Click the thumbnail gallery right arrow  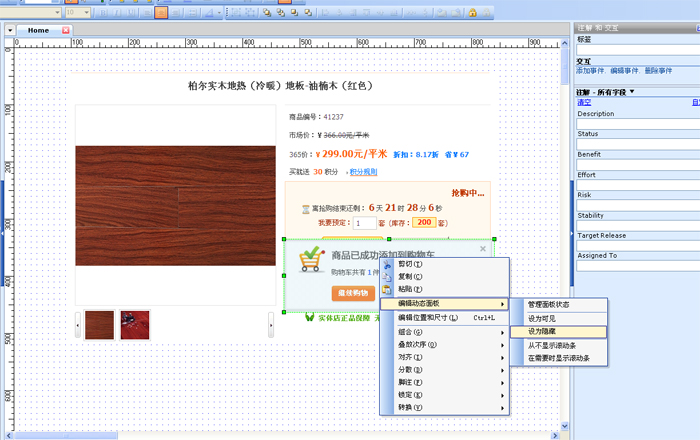[x=271, y=325]
